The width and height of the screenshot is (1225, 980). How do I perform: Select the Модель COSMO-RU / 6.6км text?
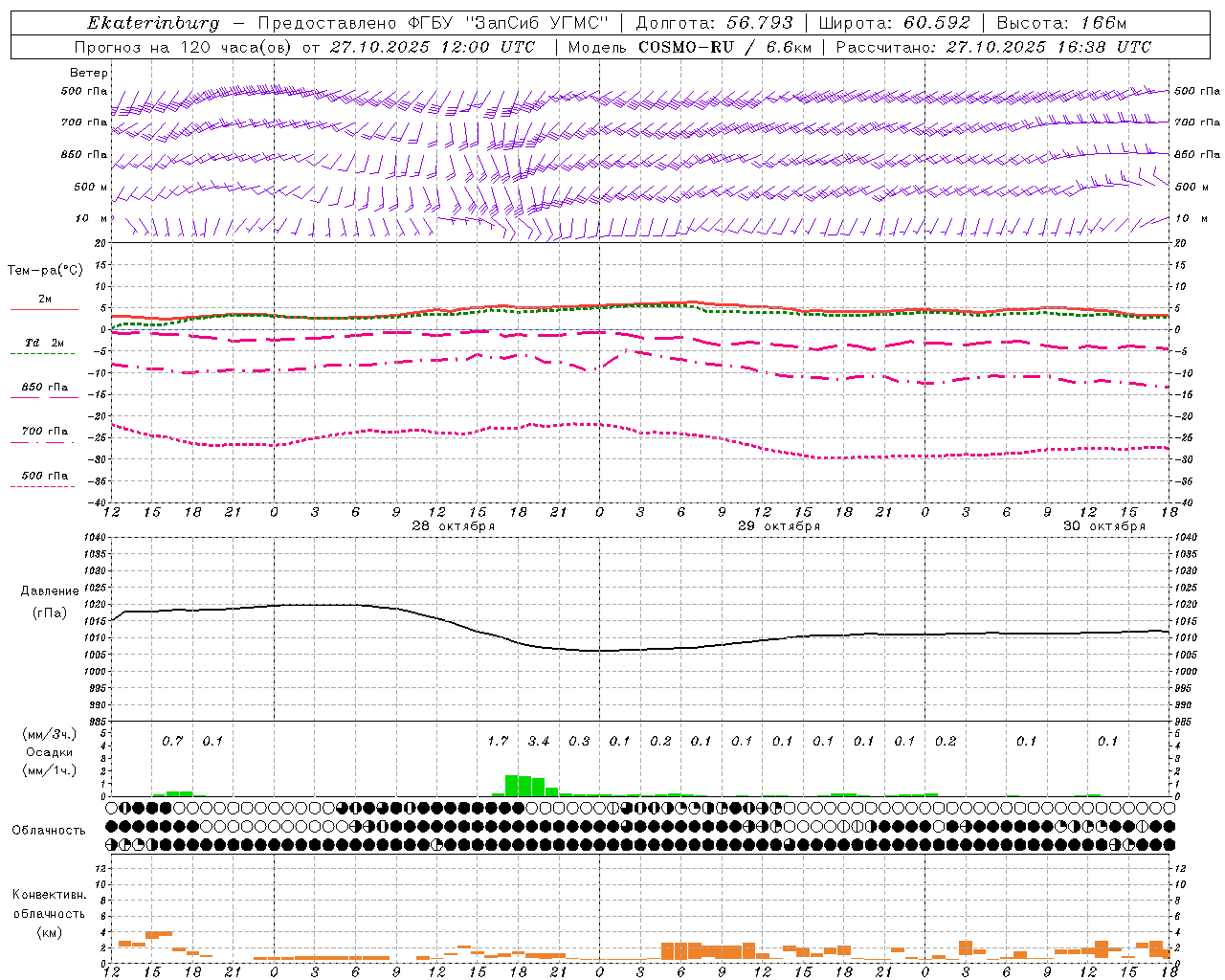pos(690,47)
